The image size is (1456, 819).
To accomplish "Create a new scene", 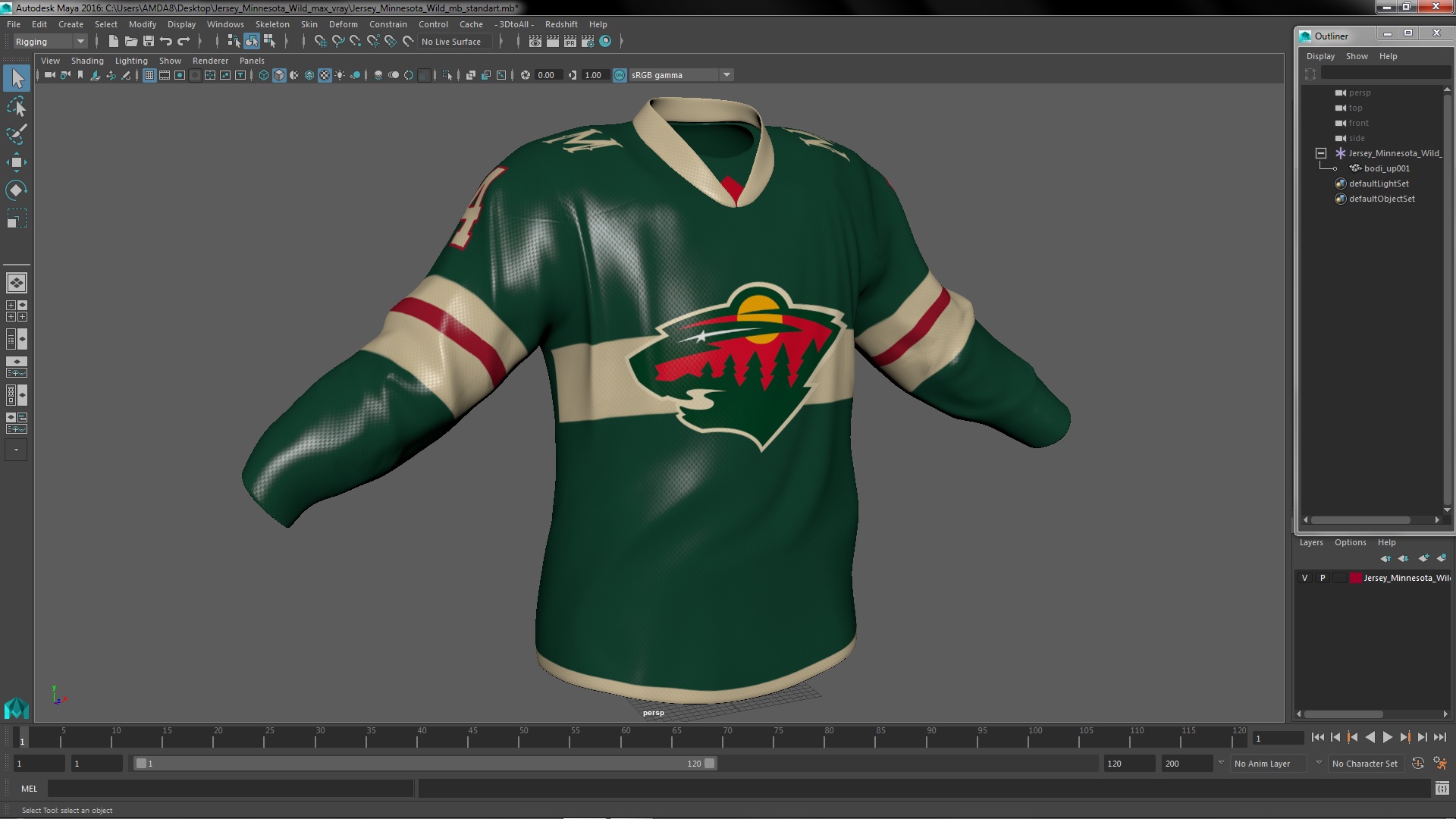I will (x=113, y=42).
